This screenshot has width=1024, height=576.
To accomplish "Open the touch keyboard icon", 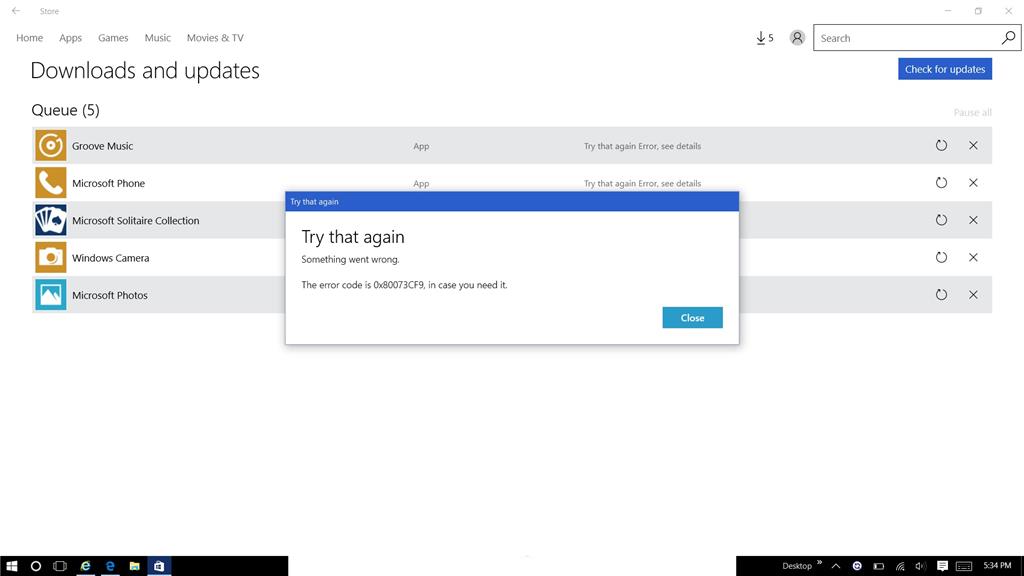I will 964,566.
